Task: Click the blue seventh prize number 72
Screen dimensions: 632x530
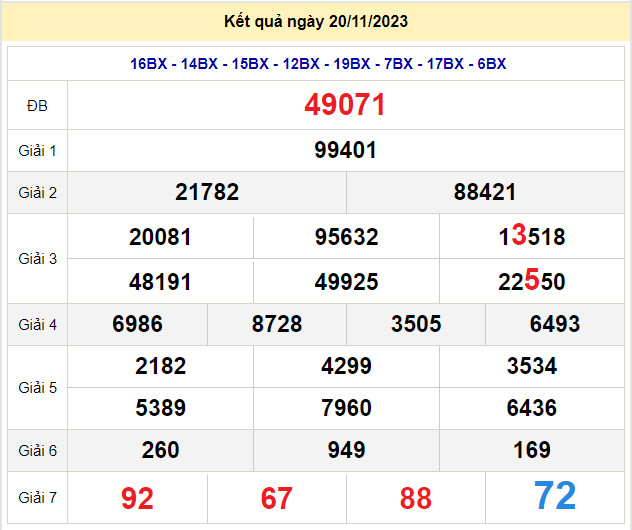Action: click(x=555, y=496)
